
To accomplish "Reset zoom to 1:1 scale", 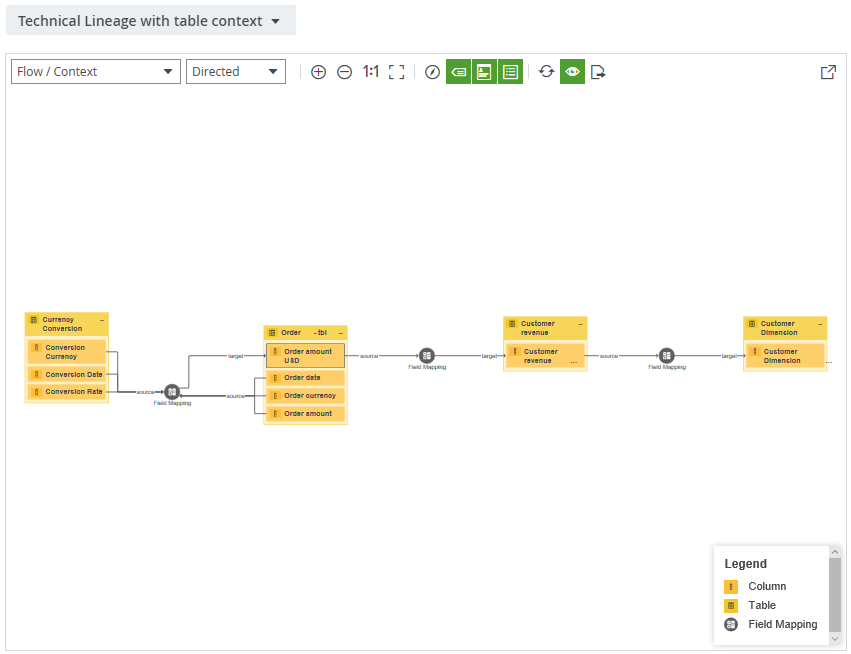I will click(370, 72).
